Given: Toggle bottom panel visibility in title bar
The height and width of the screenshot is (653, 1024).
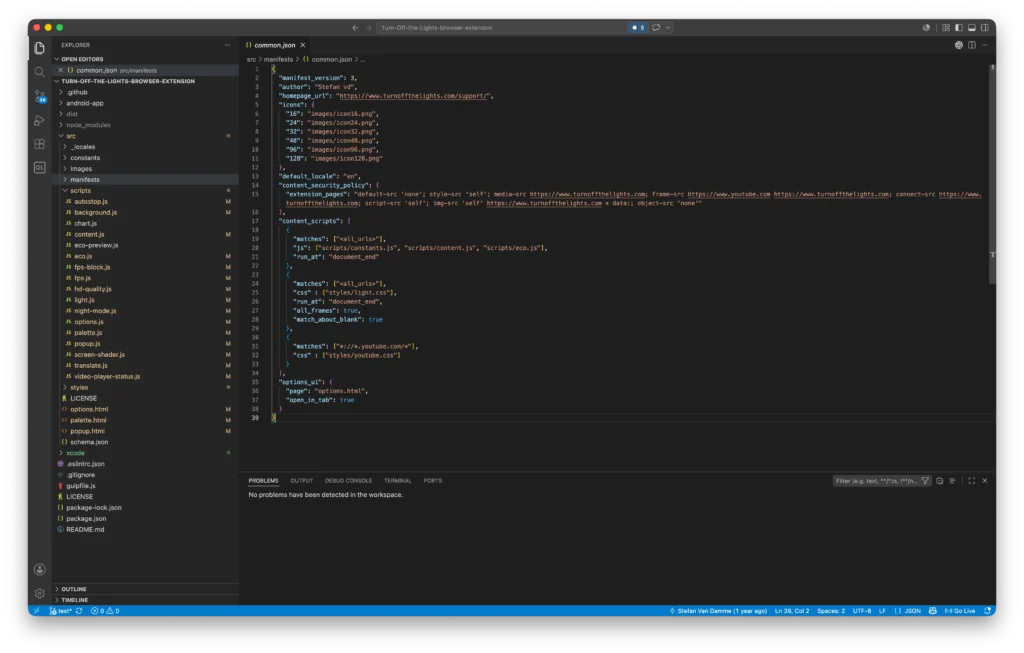Looking at the screenshot, I should point(972,27).
